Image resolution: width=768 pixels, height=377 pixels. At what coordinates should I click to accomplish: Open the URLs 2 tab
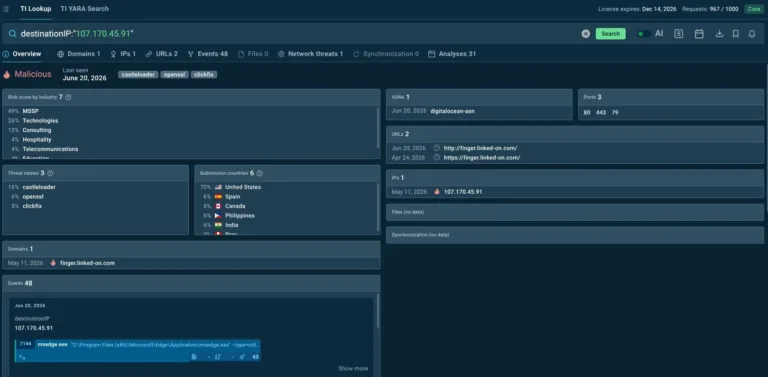(x=162, y=54)
